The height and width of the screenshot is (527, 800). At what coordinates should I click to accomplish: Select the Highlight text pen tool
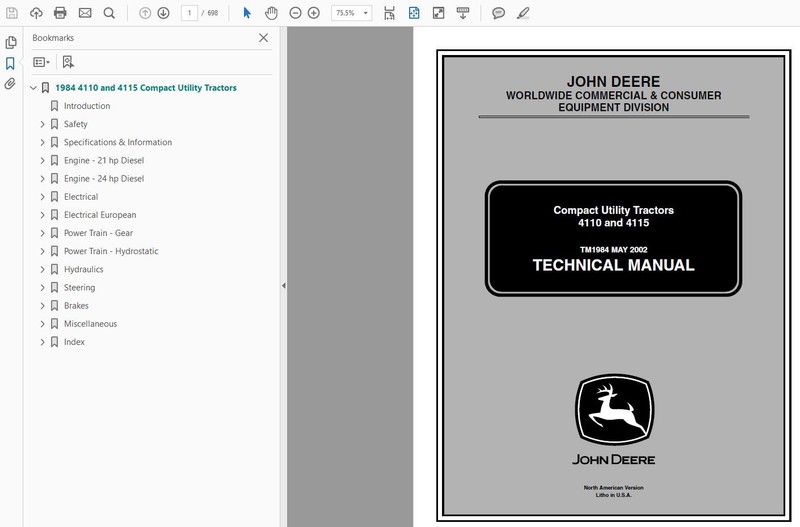tap(523, 13)
